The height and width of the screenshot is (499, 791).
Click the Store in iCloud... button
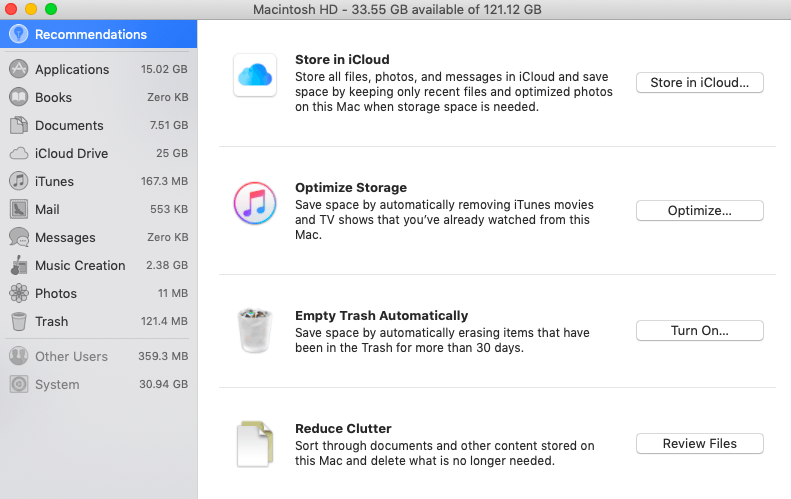[700, 83]
